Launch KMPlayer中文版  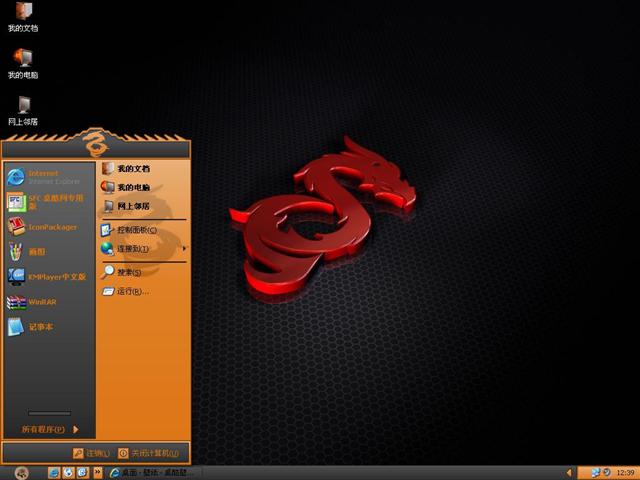pyautogui.click(x=49, y=277)
